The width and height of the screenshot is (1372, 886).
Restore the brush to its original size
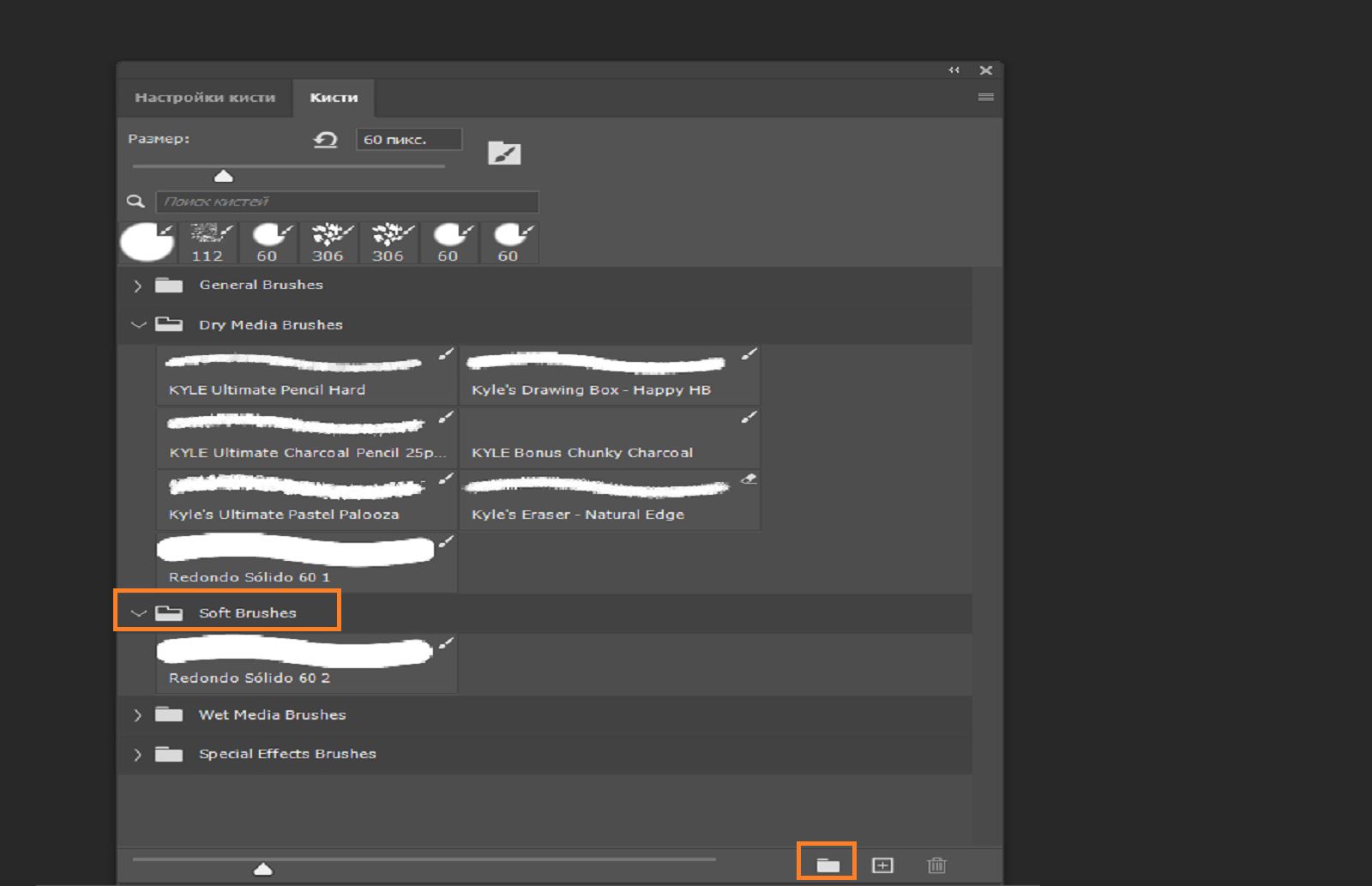(x=325, y=140)
